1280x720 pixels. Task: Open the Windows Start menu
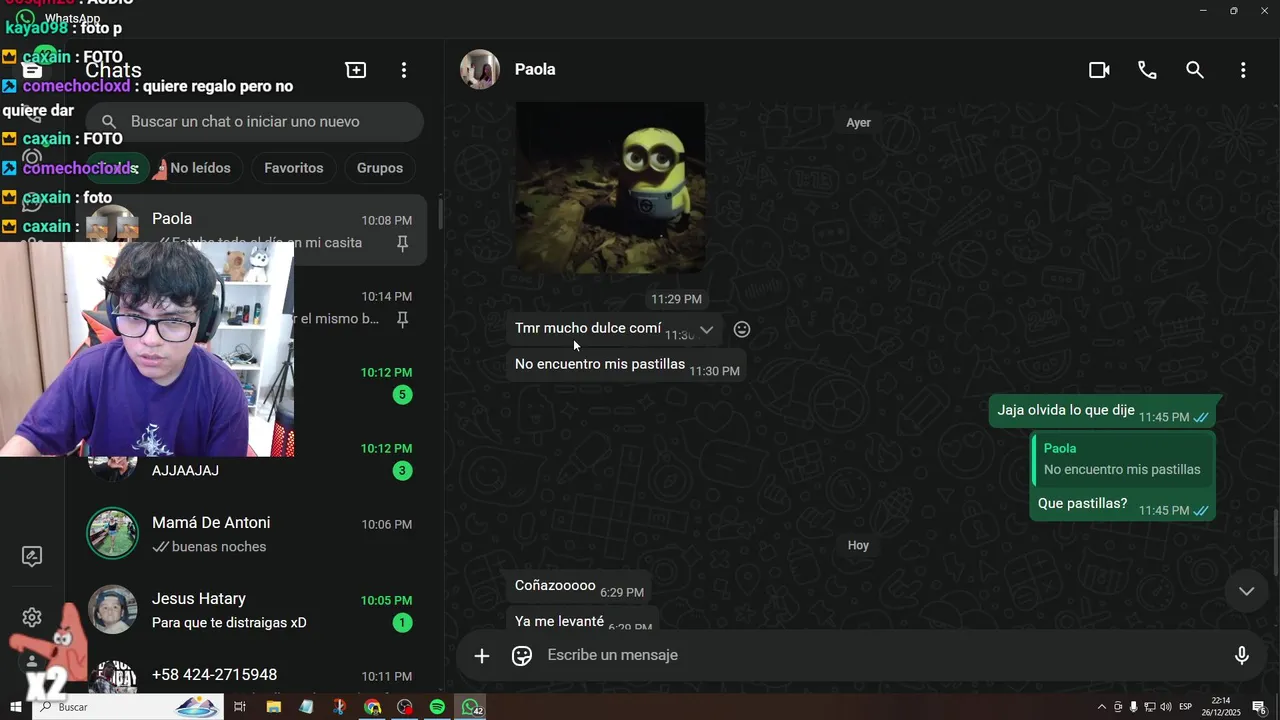[x=15, y=707]
